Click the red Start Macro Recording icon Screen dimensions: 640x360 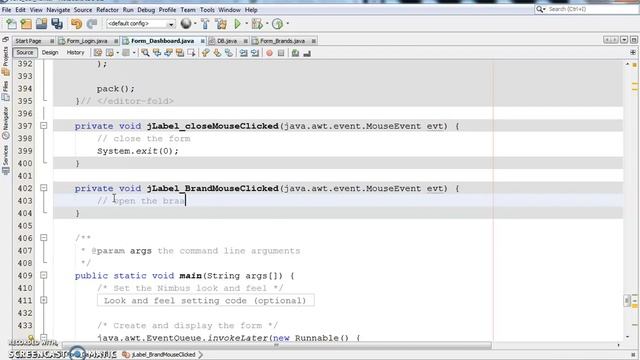(x=269, y=53)
